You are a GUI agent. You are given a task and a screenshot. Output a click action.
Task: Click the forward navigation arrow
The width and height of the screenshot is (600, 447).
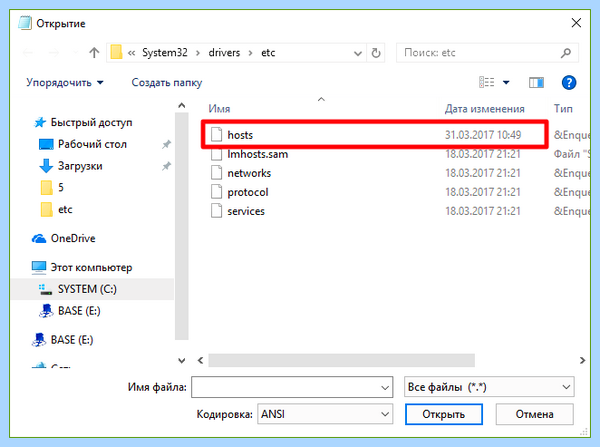54,52
